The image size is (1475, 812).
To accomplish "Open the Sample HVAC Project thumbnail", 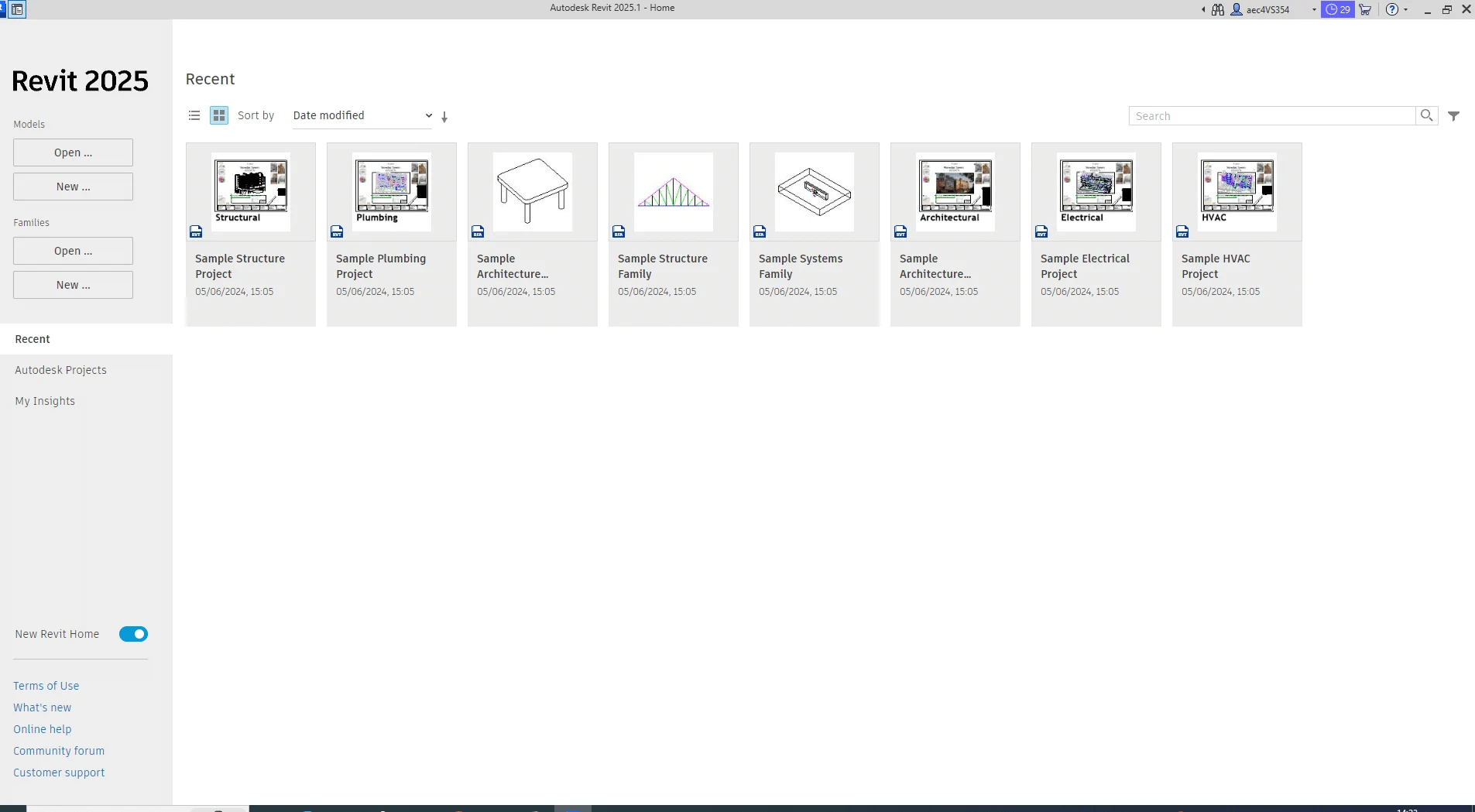I will (x=1237, y=191).
